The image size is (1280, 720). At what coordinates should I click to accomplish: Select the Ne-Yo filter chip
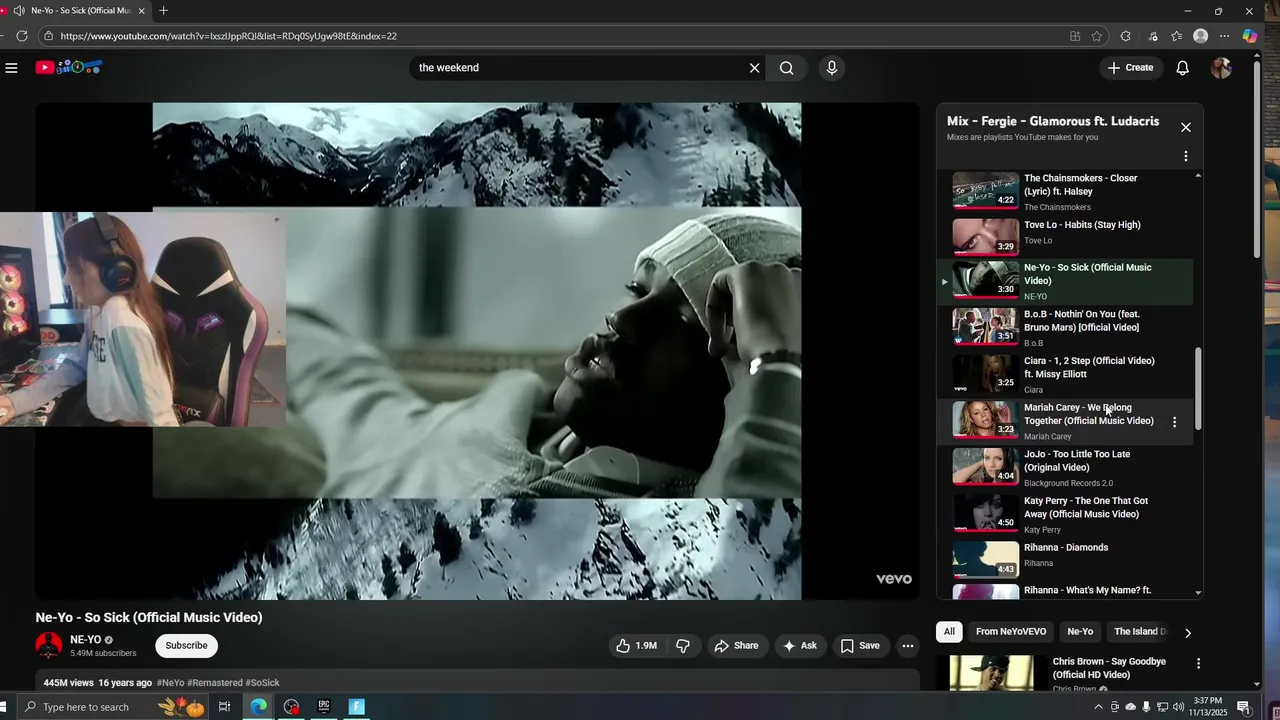pyautogui.click(x=1080, y=632)
